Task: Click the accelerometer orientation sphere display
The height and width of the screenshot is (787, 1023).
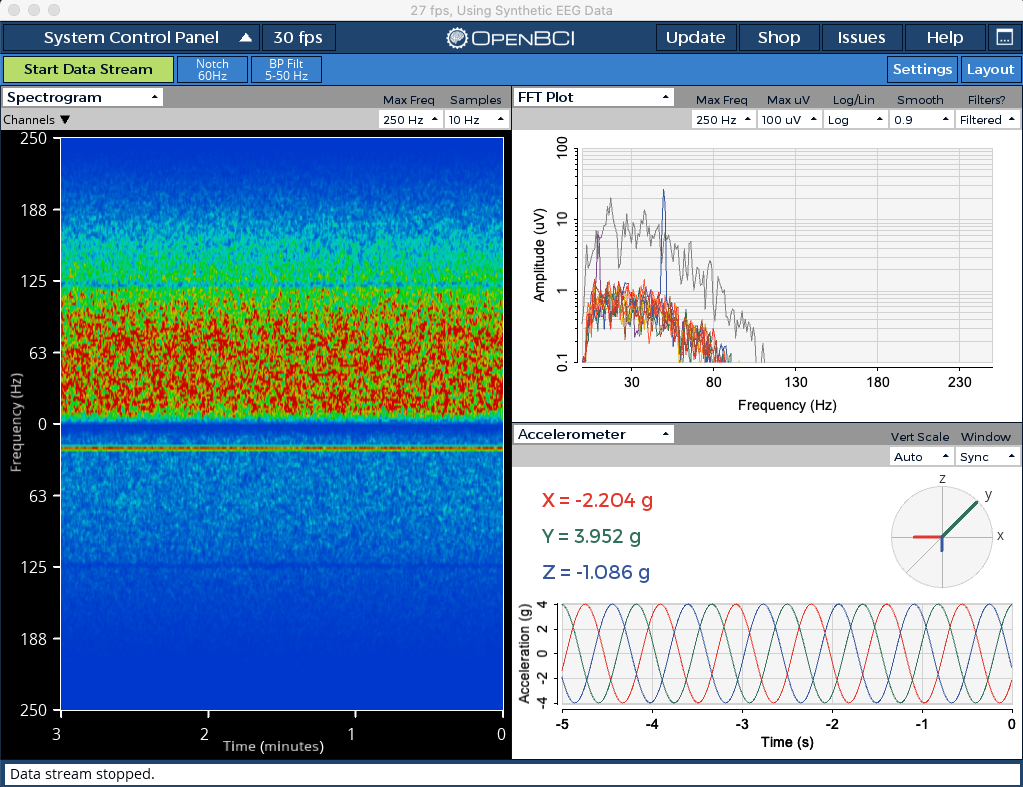Action: [941, 537]
